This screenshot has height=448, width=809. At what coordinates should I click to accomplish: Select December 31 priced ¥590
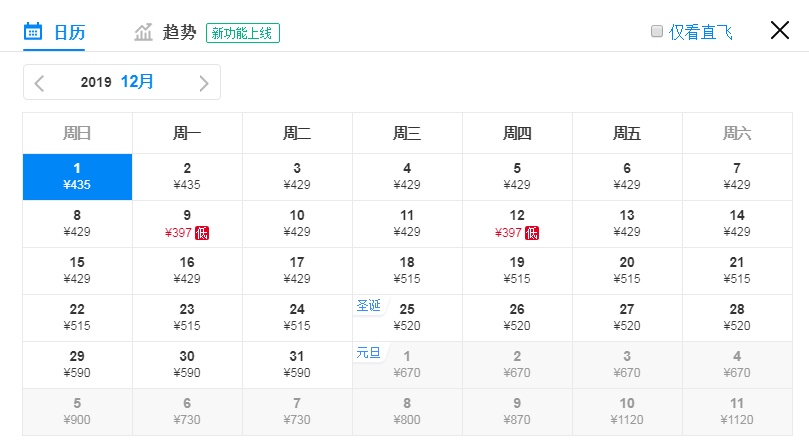(x=297, y=365)
